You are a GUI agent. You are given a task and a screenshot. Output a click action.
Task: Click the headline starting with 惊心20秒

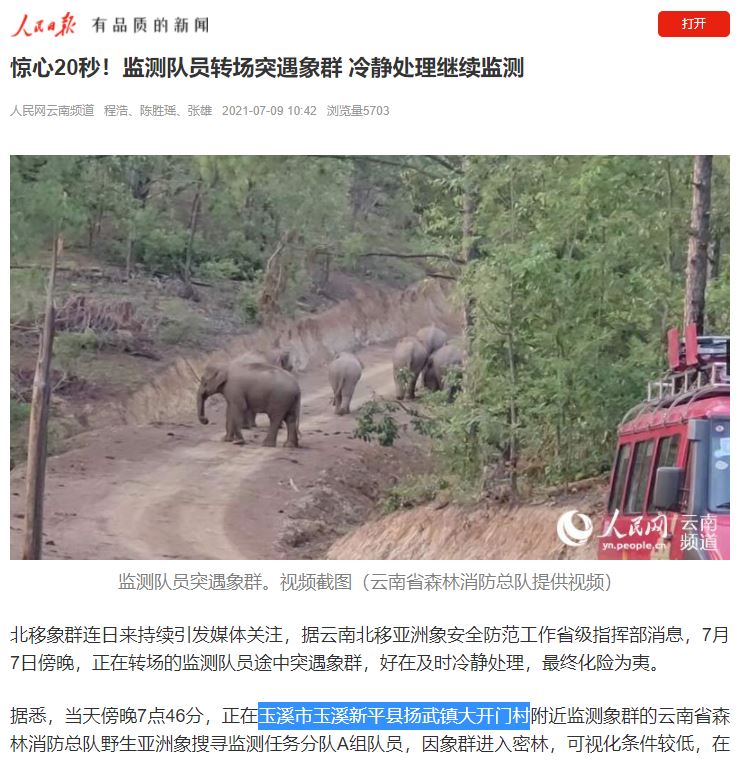[x=267, y=67]
